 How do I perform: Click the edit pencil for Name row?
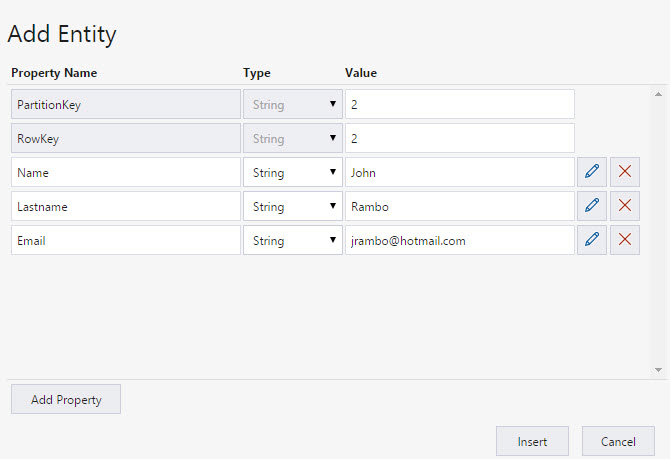(591, 172)
